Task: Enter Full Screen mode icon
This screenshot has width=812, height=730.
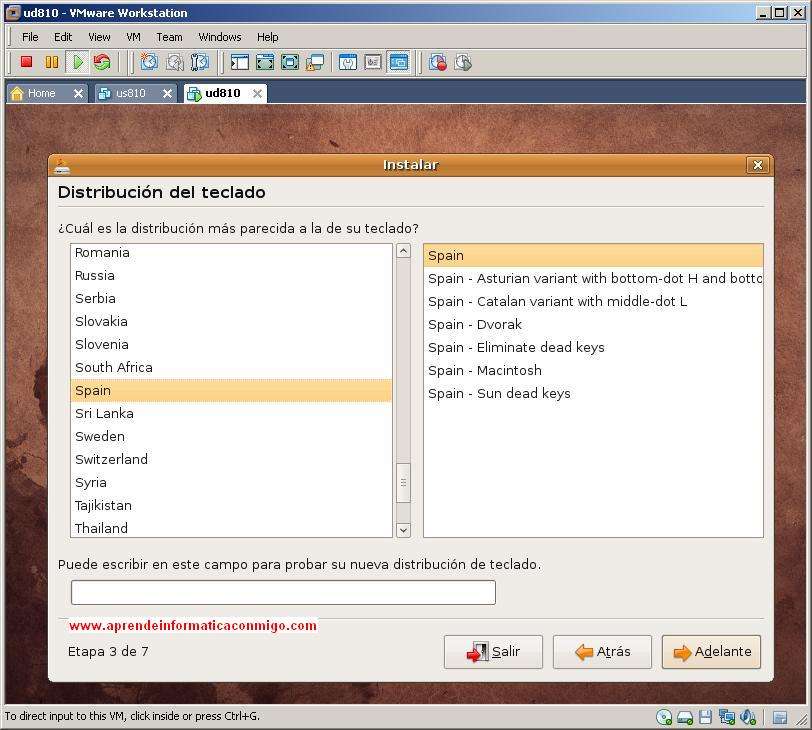Action: (x=290, y=63)
